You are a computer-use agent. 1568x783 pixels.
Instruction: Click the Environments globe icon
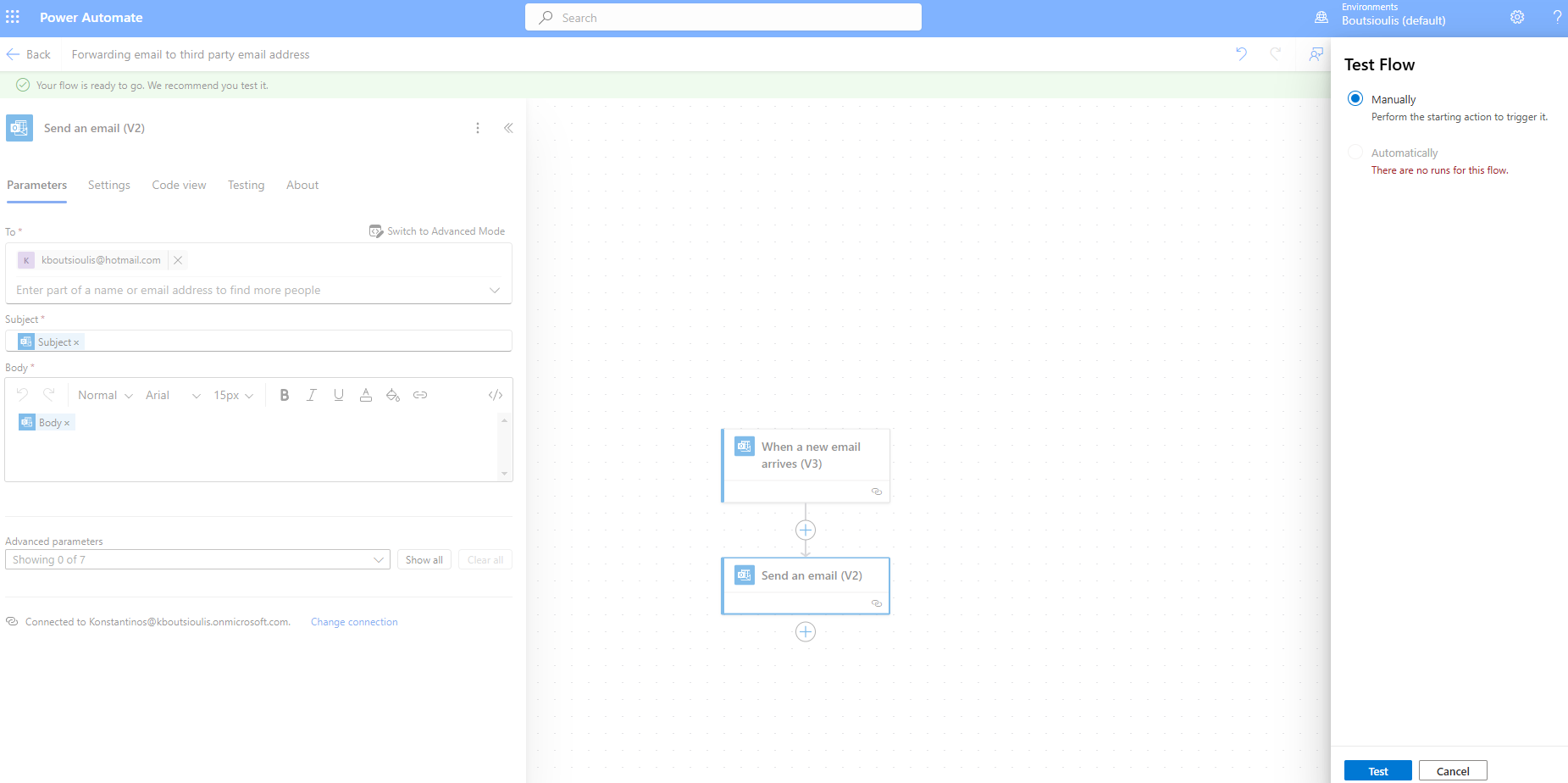[x=1321, y=17]
